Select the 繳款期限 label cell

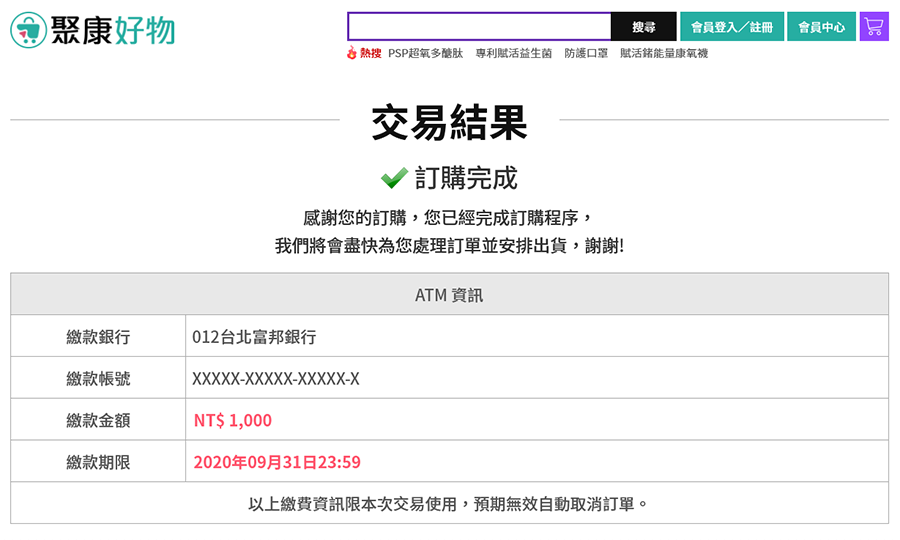(x=98, y=462)
